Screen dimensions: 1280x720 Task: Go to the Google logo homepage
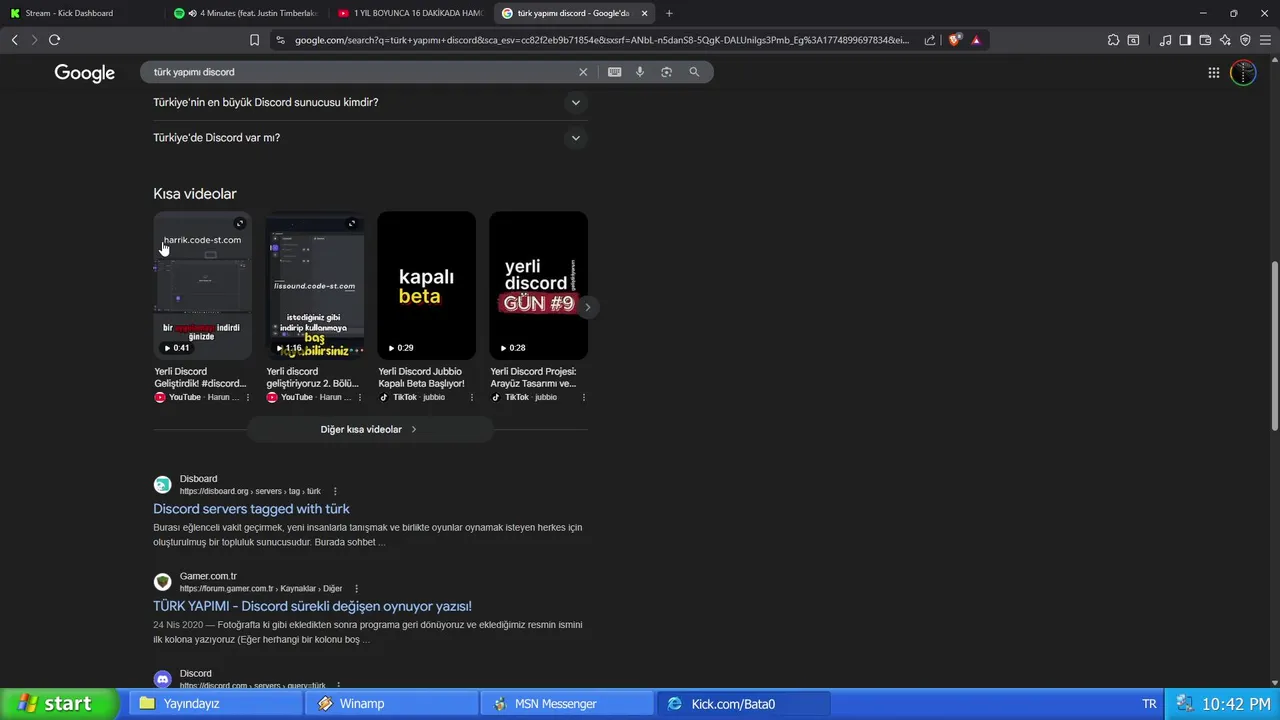click(x=85, y=73)
